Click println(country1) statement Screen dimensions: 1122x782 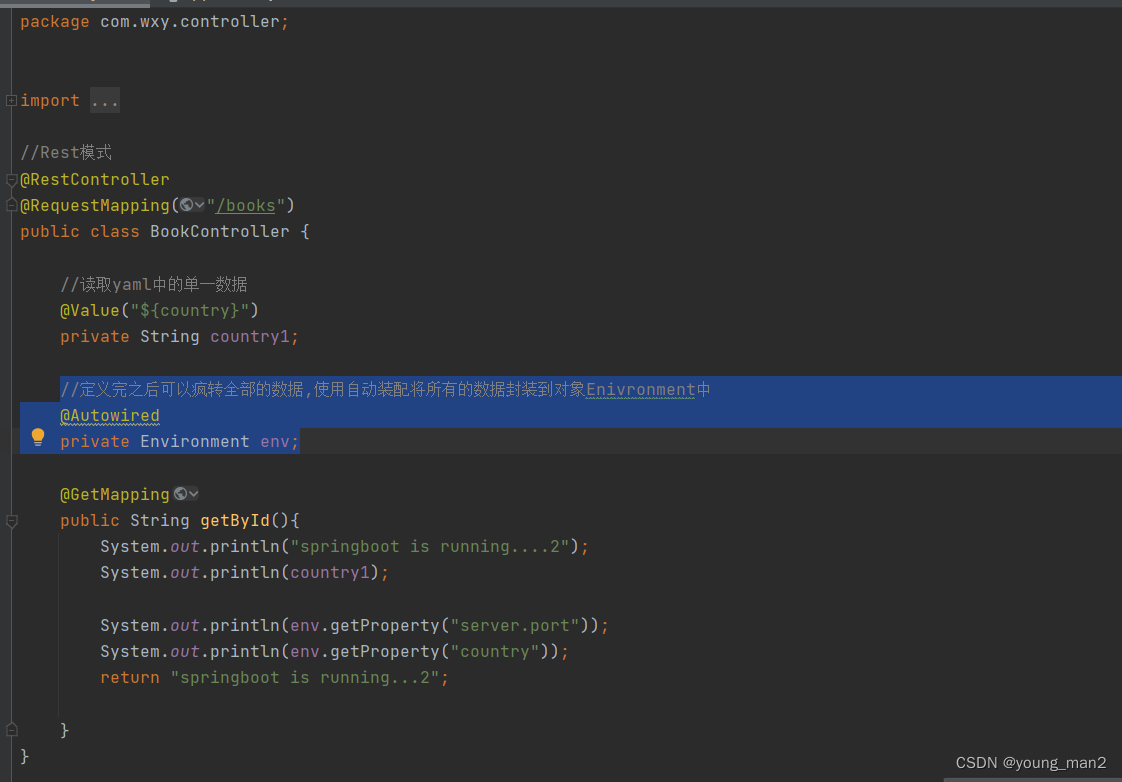[245, 572]
